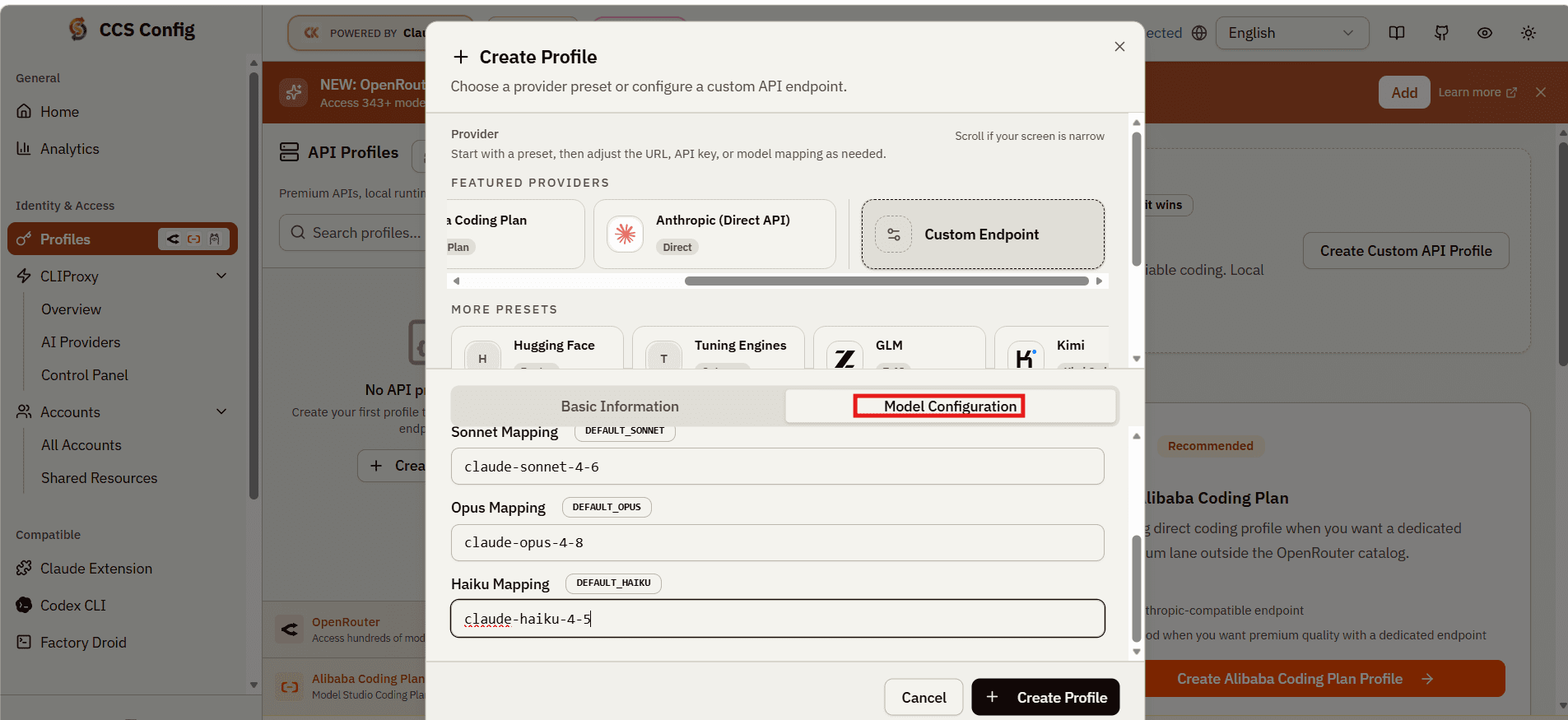This screenshot has height=720, width=1568.
Task: Select the GLM preset card
Action: [x=900, y=347]
